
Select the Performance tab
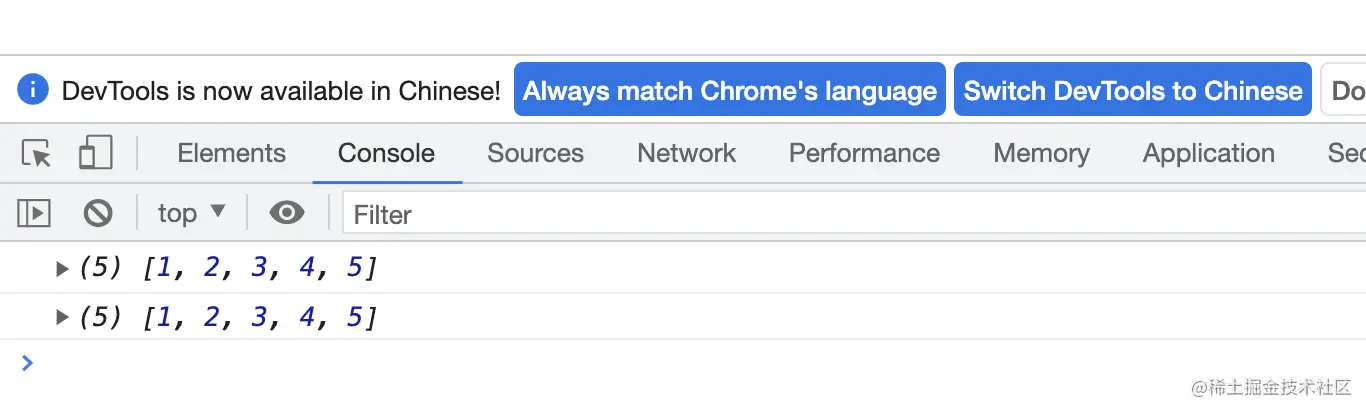864,153
